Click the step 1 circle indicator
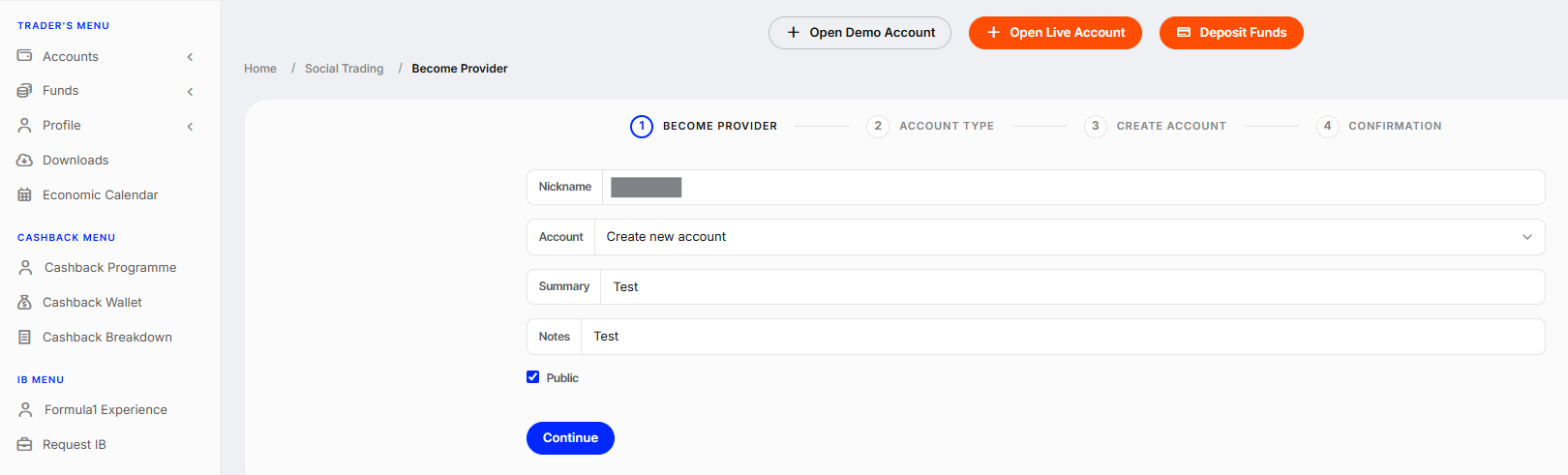 click(642, 127)
